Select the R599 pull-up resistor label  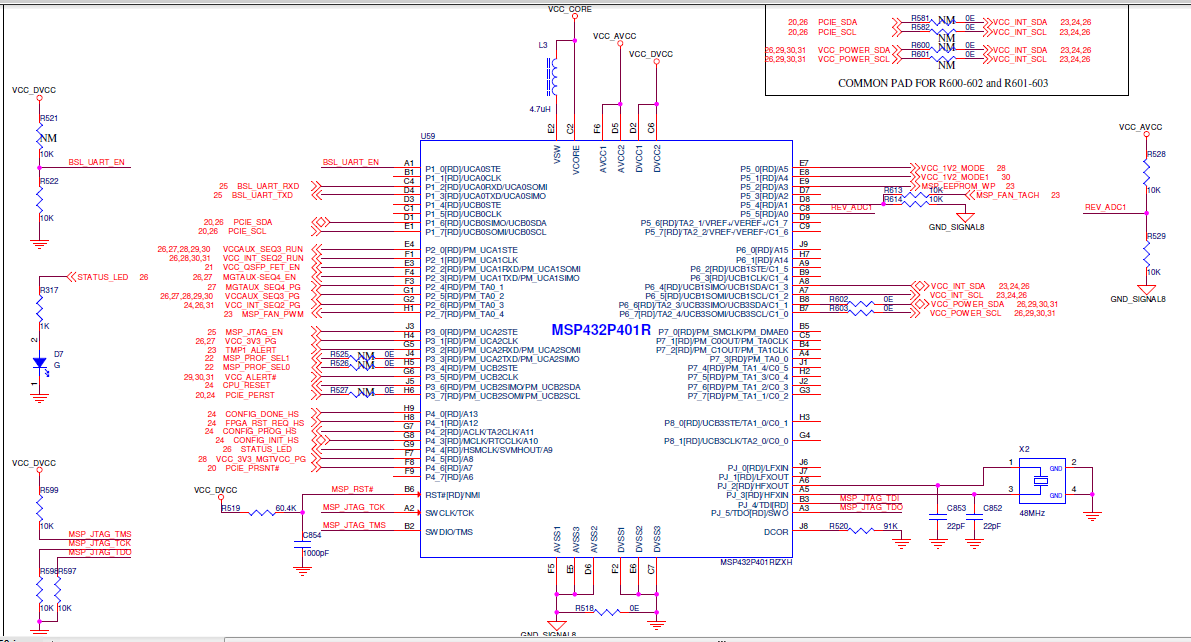pos(49,490)
